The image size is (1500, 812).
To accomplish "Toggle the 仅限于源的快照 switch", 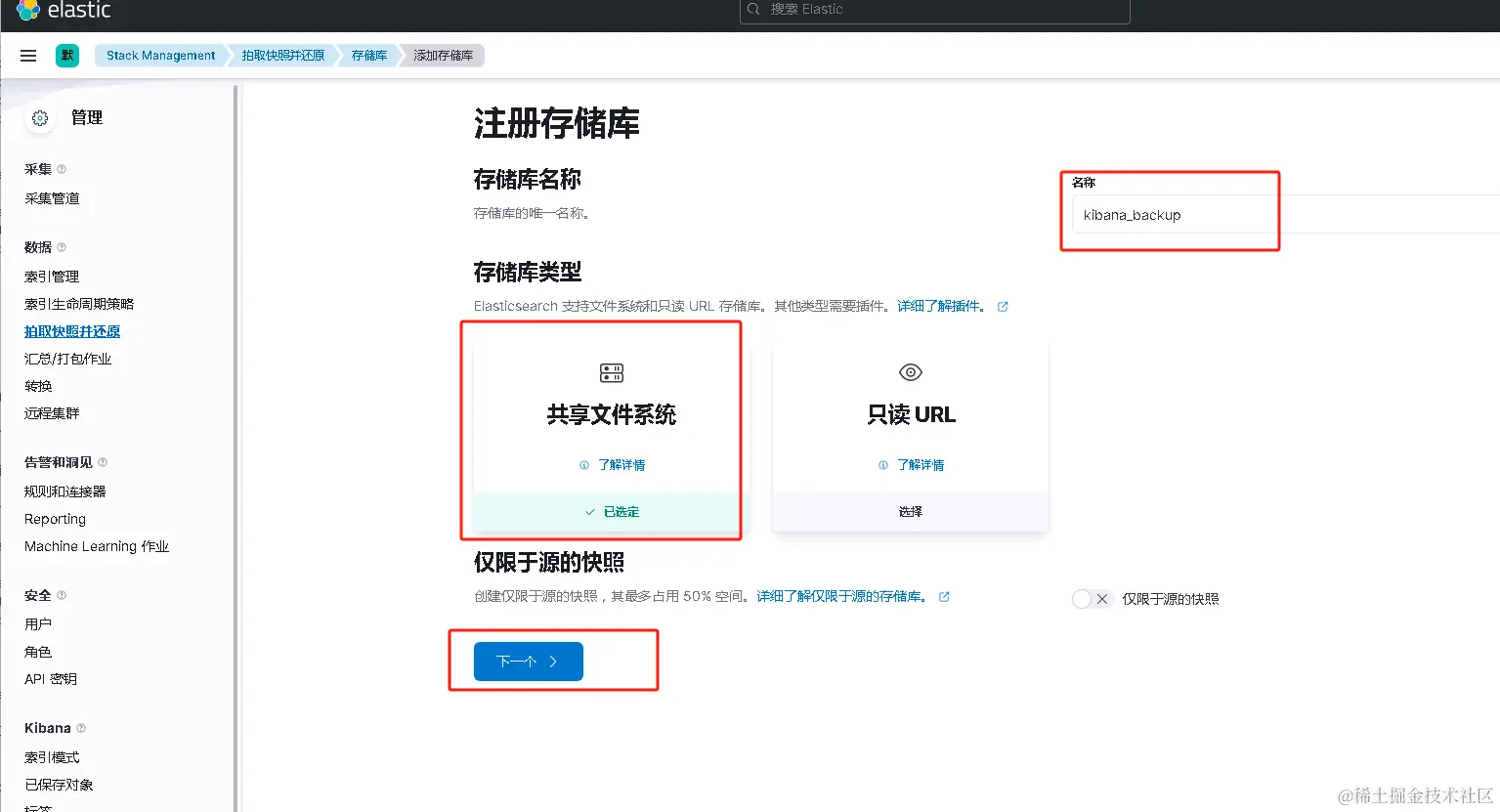I will tap(1092, 599).
